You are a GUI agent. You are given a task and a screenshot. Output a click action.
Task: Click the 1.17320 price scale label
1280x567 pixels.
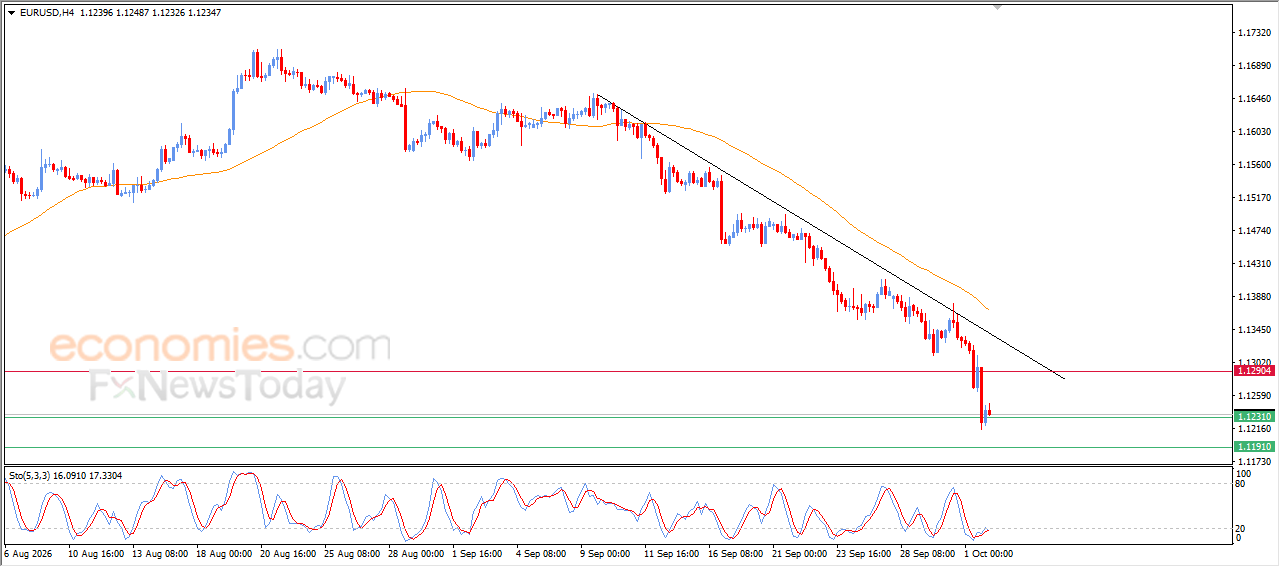pos(1254,33)
